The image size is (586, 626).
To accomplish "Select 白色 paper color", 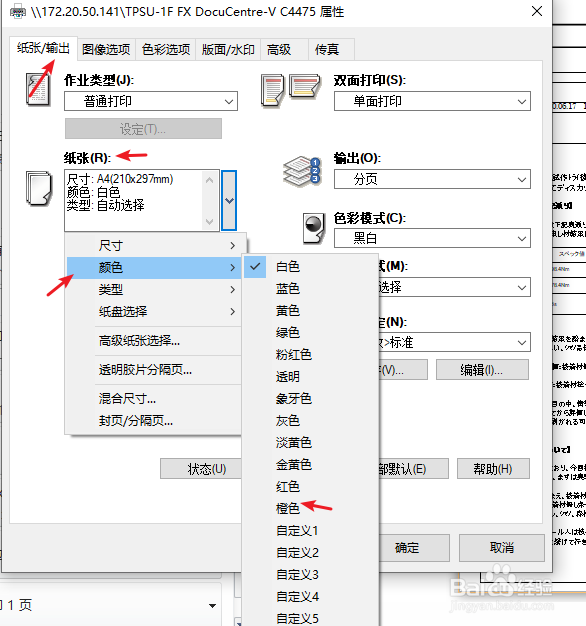I will 311,266.
